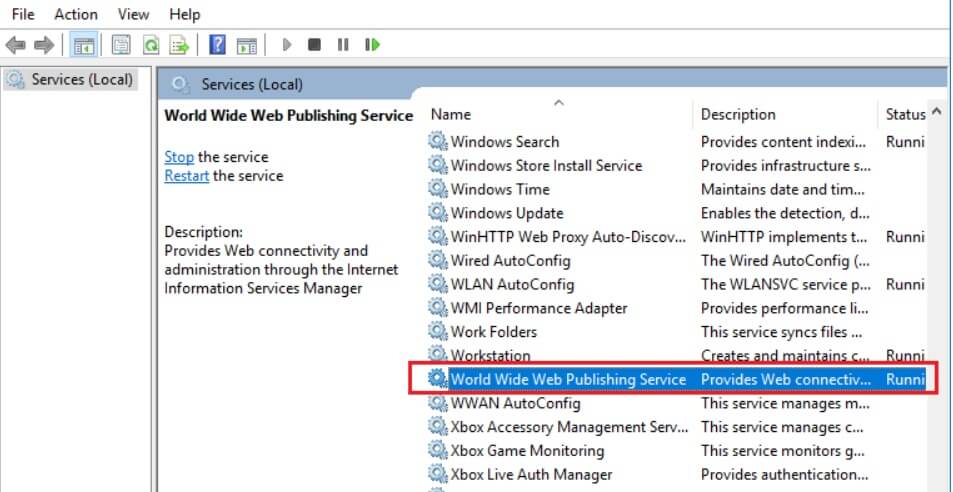Select the WMI Performance Adapter service name

(x=538, y=308)
